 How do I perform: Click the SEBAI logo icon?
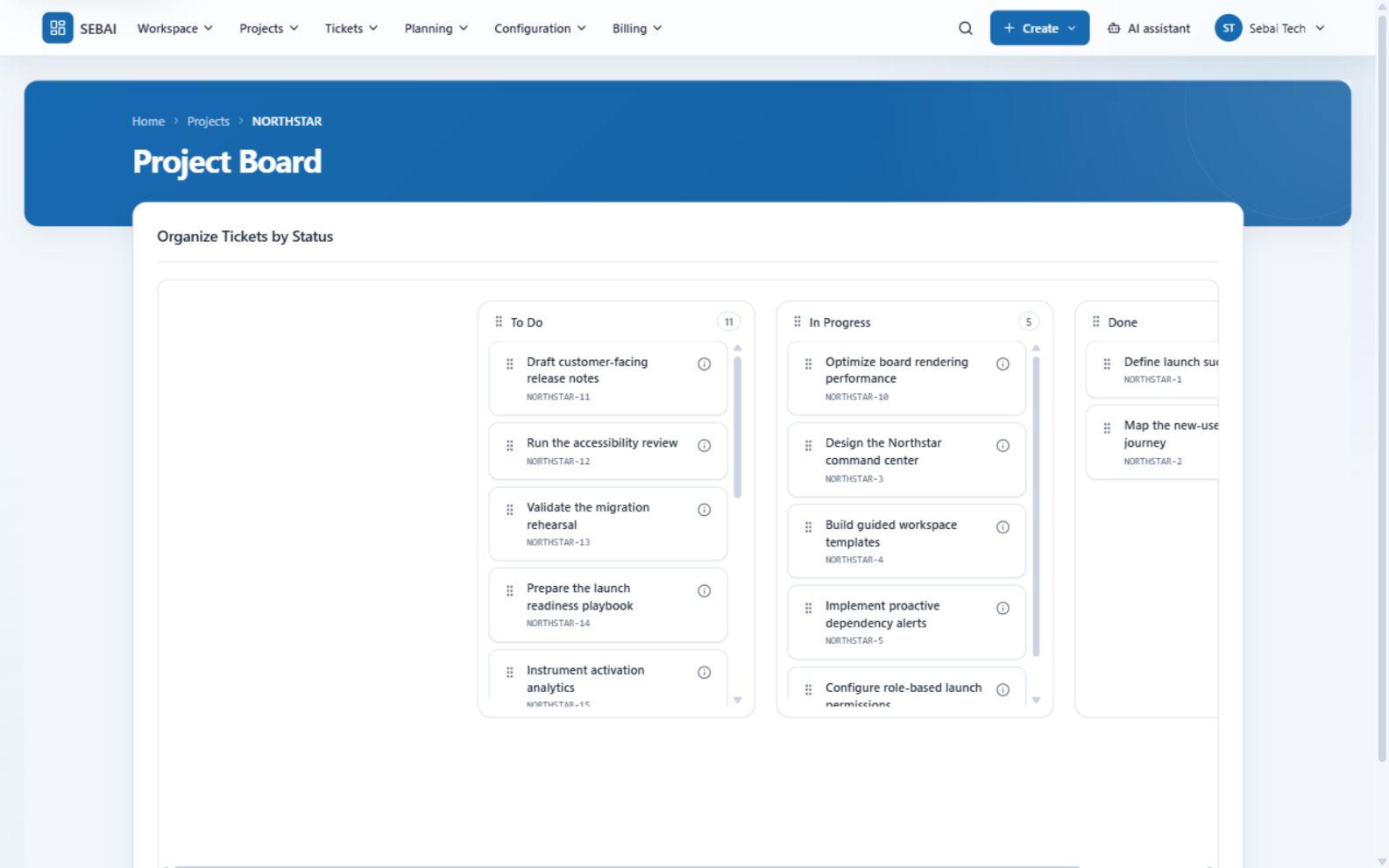[58, 28]
